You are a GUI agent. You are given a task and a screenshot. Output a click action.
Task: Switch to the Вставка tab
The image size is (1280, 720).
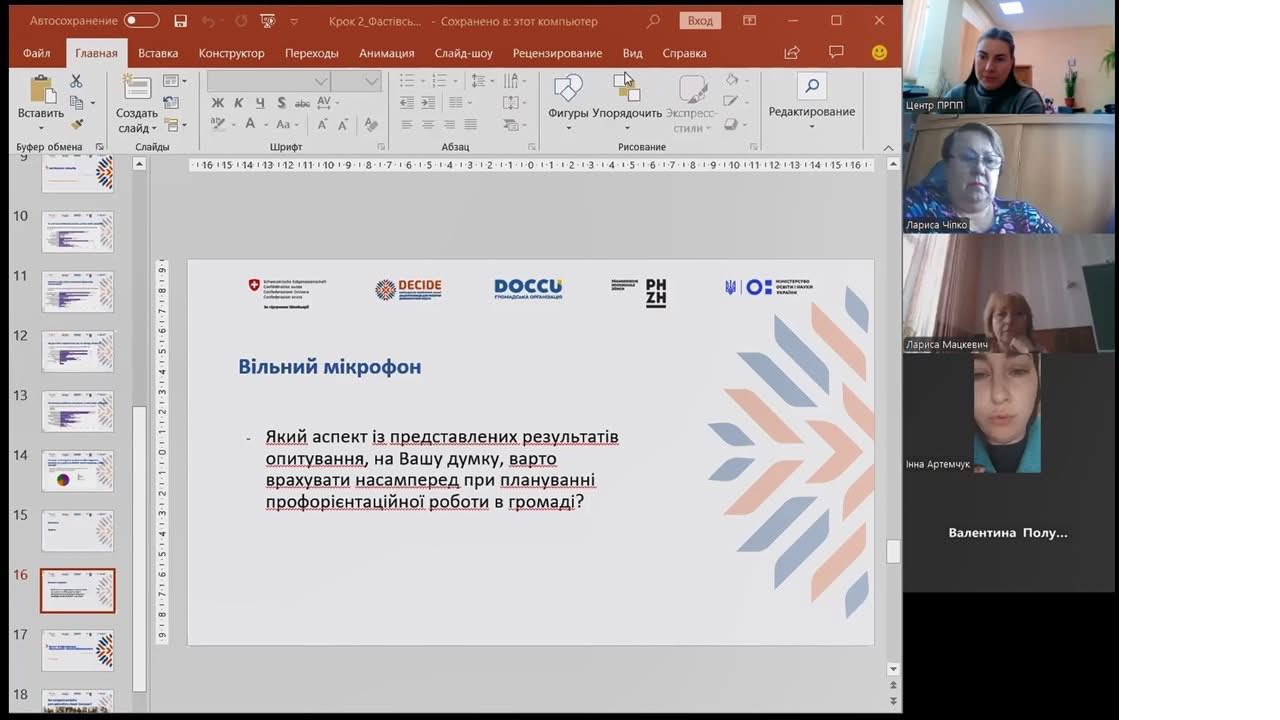158,53
